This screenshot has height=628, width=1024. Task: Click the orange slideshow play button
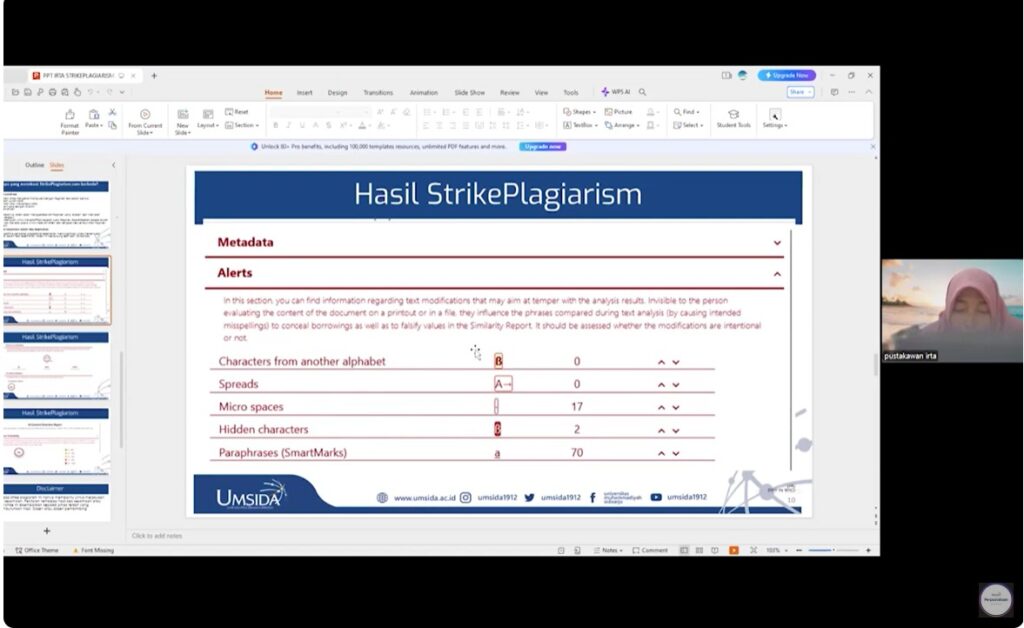tap(734, 550)
